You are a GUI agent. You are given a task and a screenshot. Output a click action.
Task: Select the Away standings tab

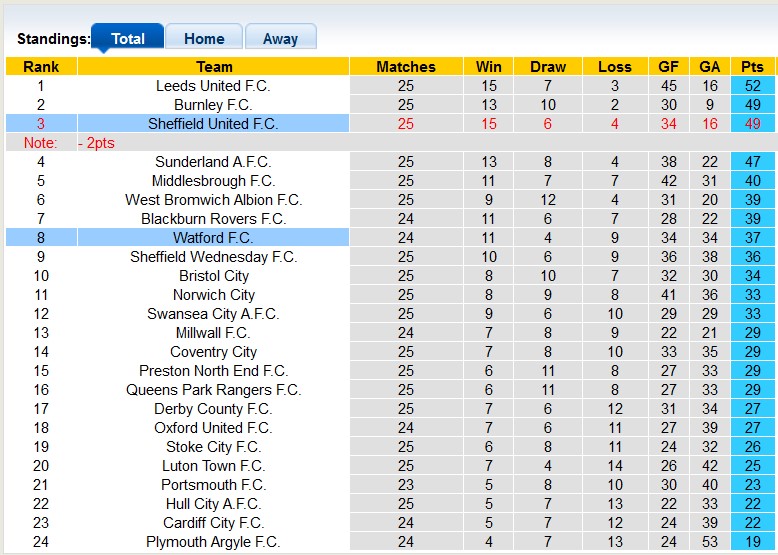(280, 39)
